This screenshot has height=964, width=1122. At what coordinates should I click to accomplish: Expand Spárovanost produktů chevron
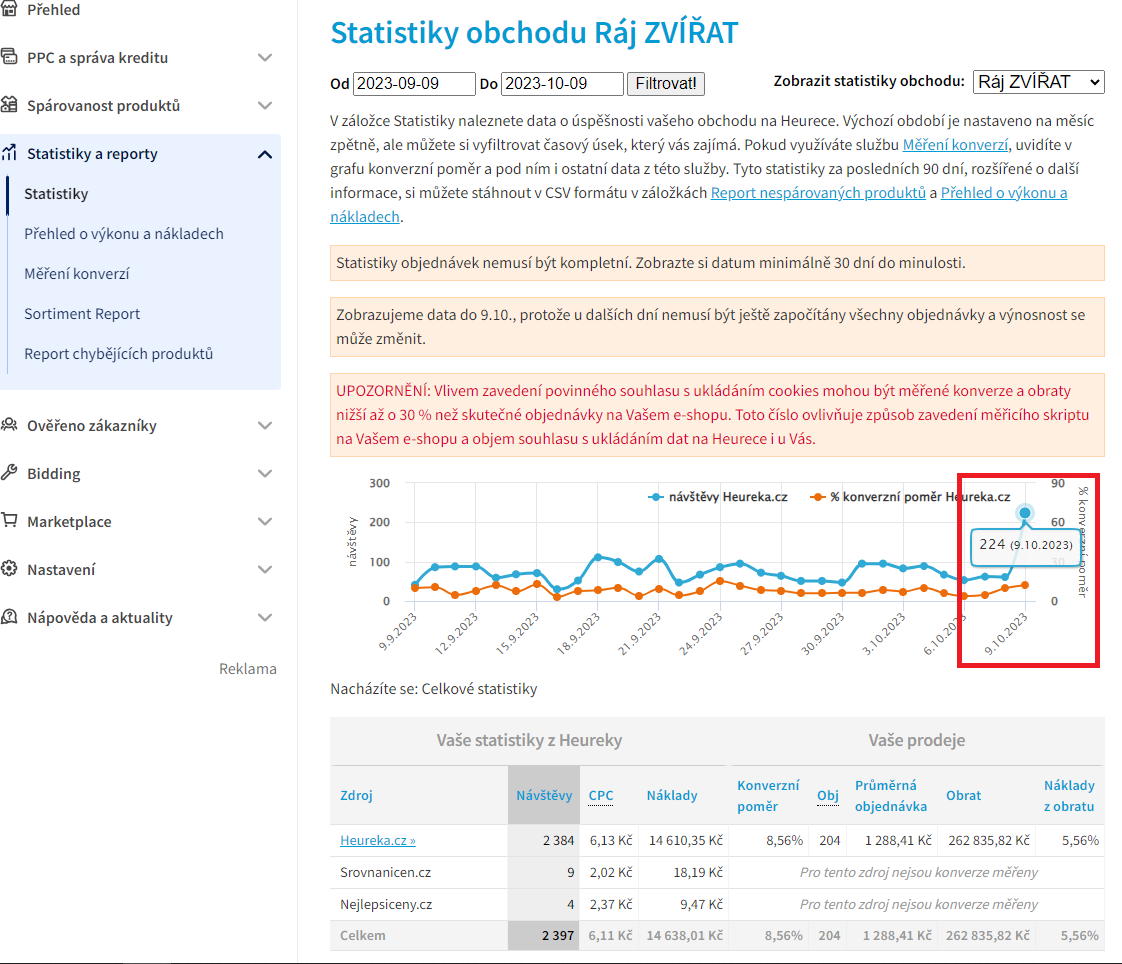(x=265, y=105)
